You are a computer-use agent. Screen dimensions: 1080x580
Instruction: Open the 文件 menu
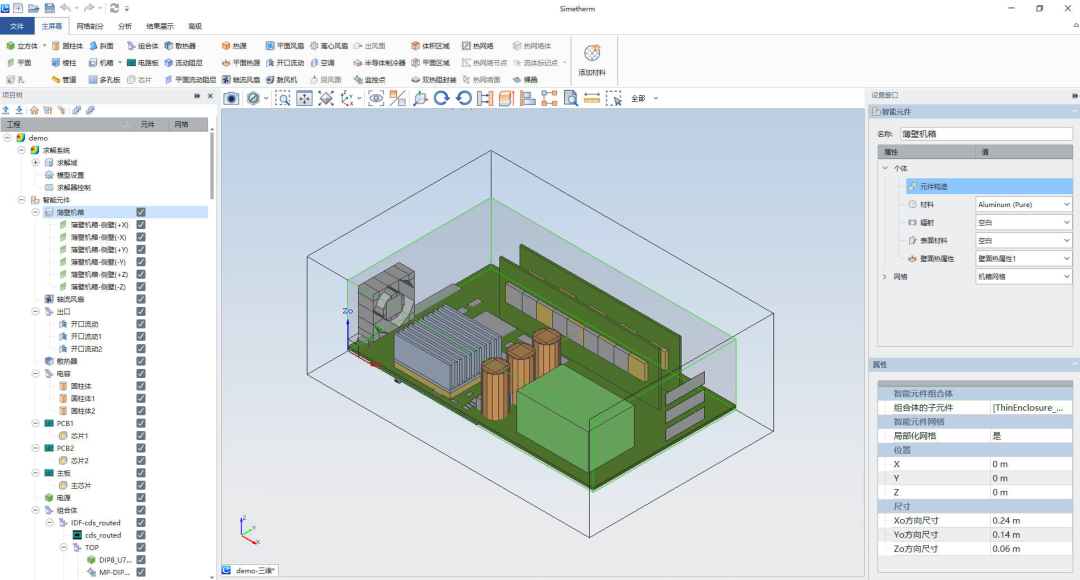pos(17,26)
